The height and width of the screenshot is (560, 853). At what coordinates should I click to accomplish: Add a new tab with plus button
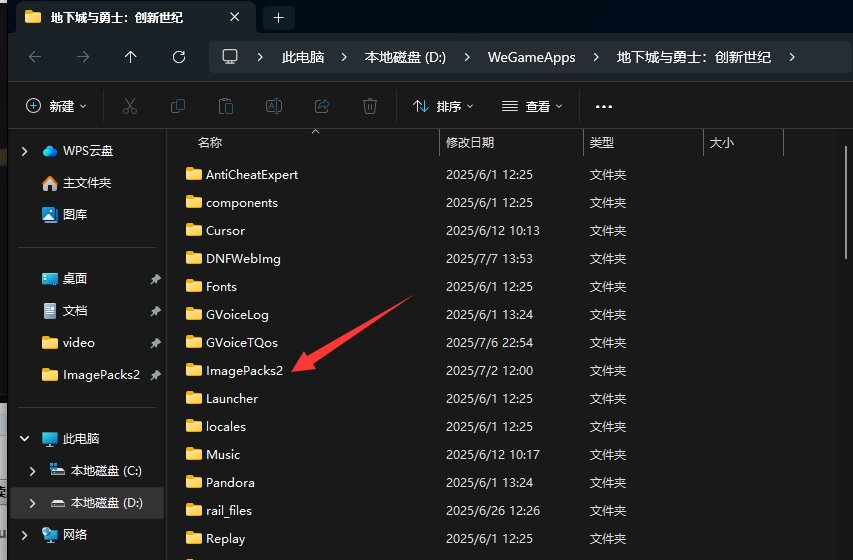(279, 18)
